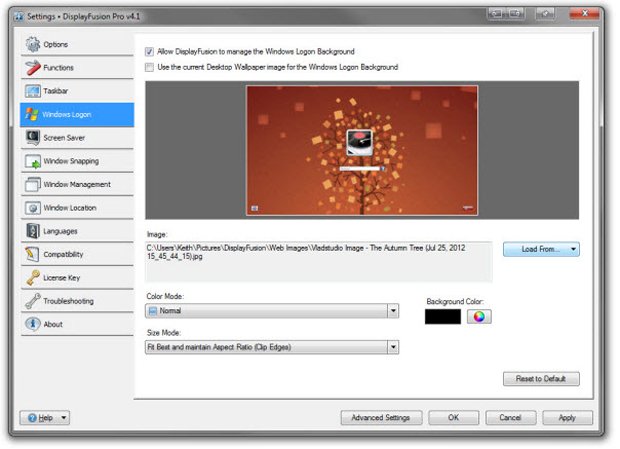Open the Options settings page
The width and height of the screenshot is (620, 449).
coord(77,44)
